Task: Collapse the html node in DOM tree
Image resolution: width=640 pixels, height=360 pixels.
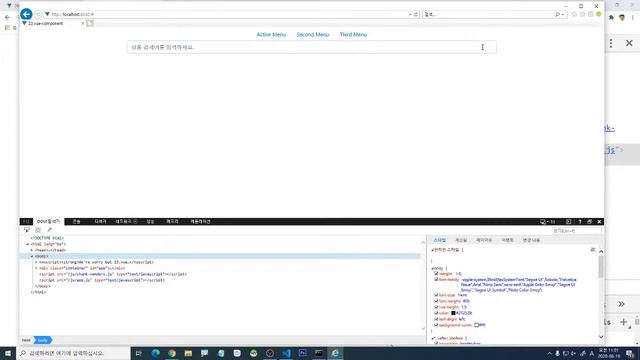Action: pyautogui.click(x=28, y=244)
